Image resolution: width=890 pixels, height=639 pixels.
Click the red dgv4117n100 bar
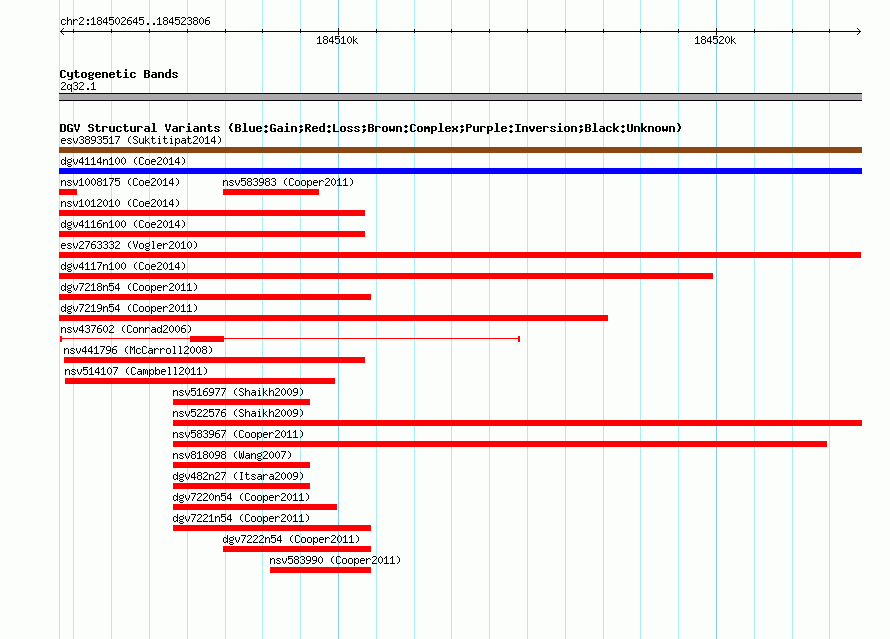click(386, 276)
